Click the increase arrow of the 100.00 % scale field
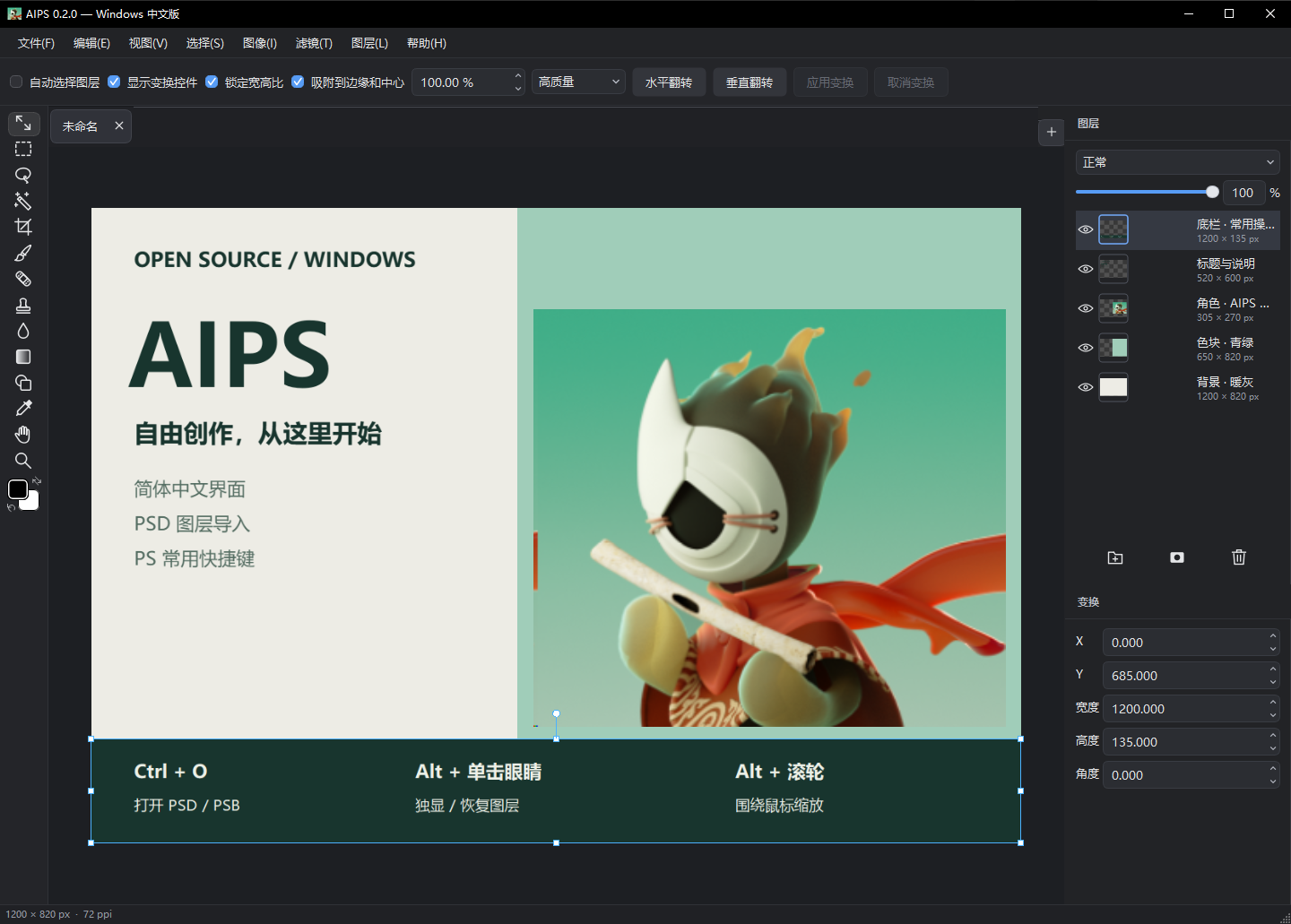 point(518,76)
